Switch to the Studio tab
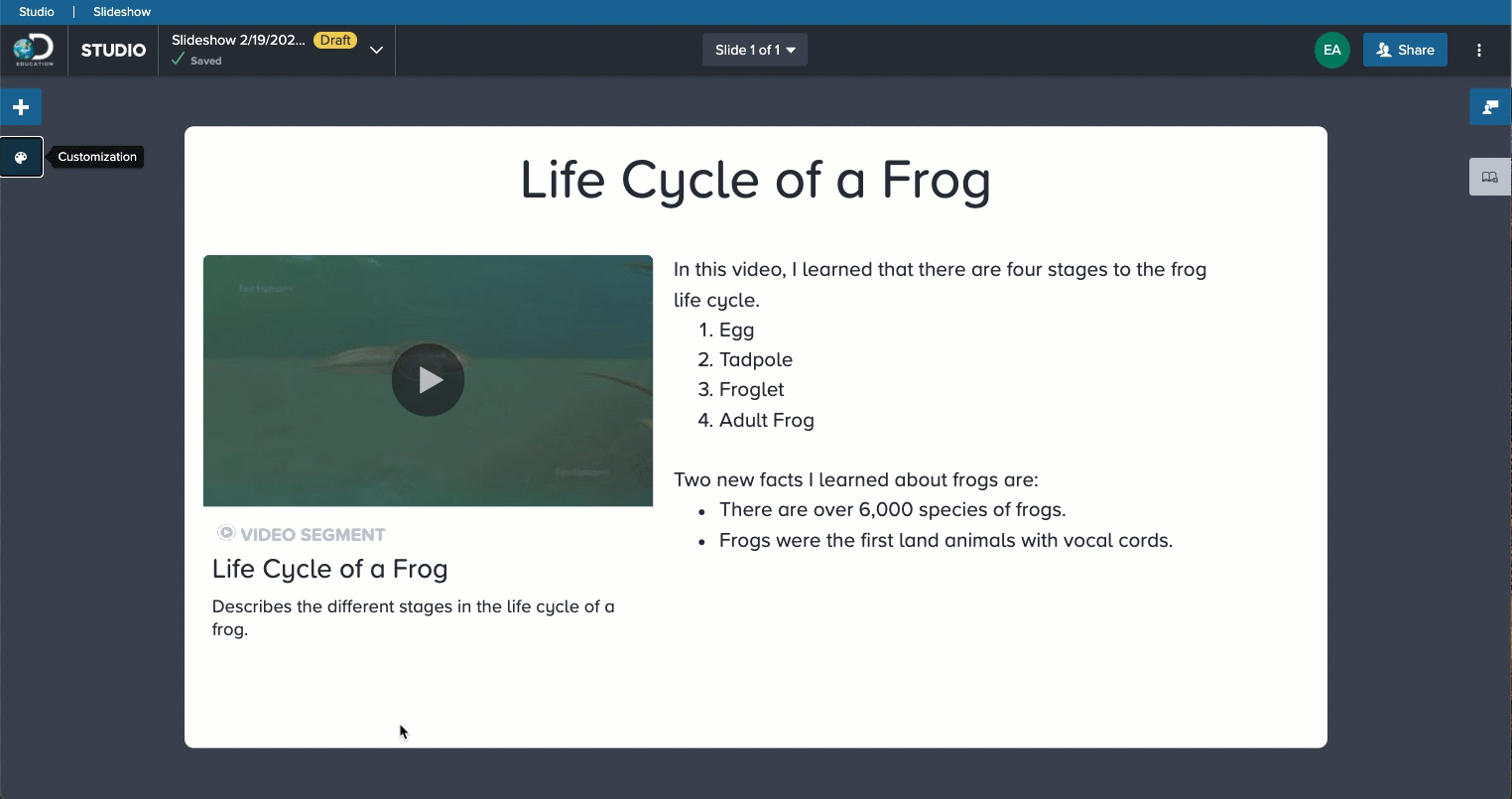 coord(37,12)
